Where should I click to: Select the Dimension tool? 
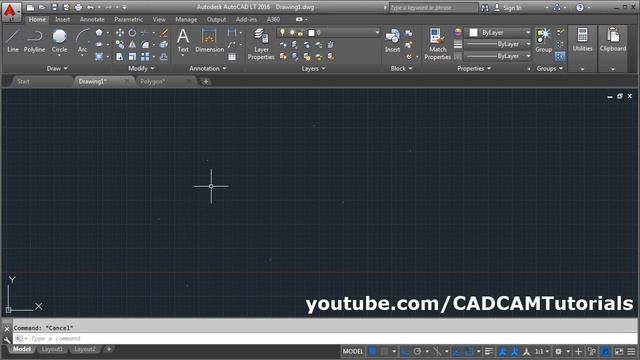point(209,41)
